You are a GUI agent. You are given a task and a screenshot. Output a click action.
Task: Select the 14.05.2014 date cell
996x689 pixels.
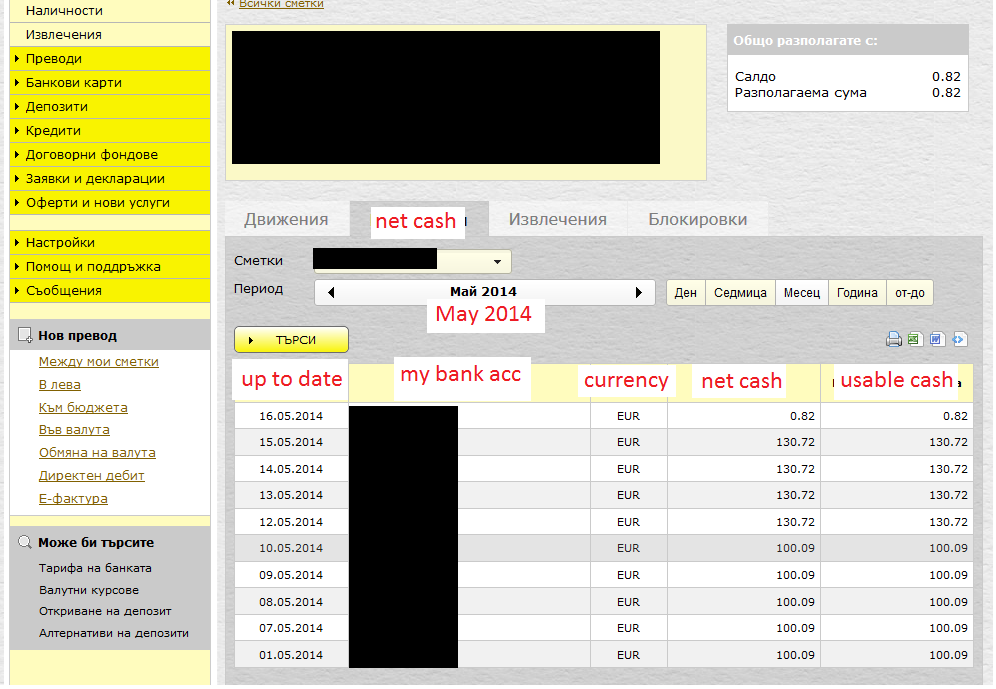[291, 469]
